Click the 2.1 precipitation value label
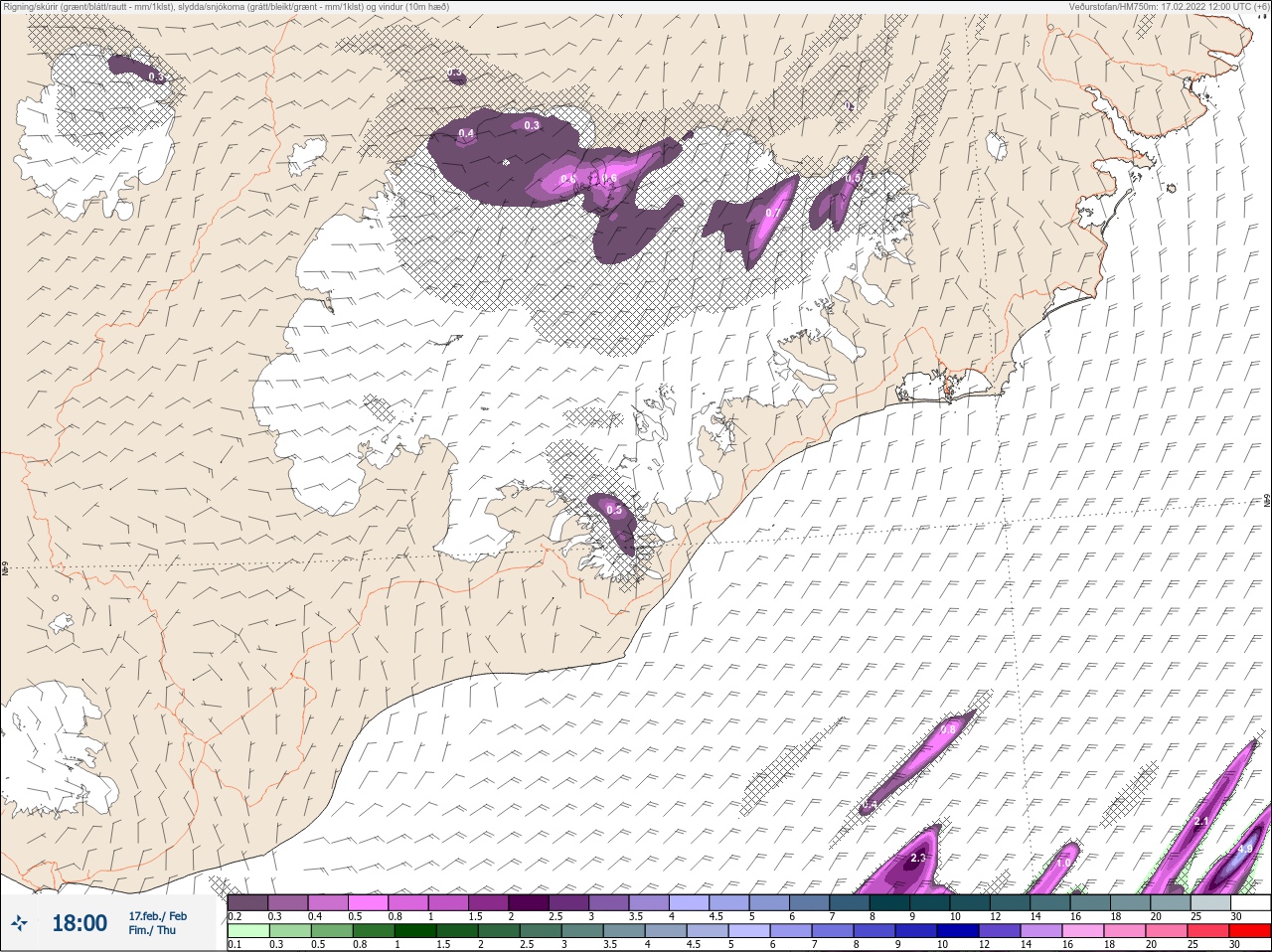 pos(1201,821)
